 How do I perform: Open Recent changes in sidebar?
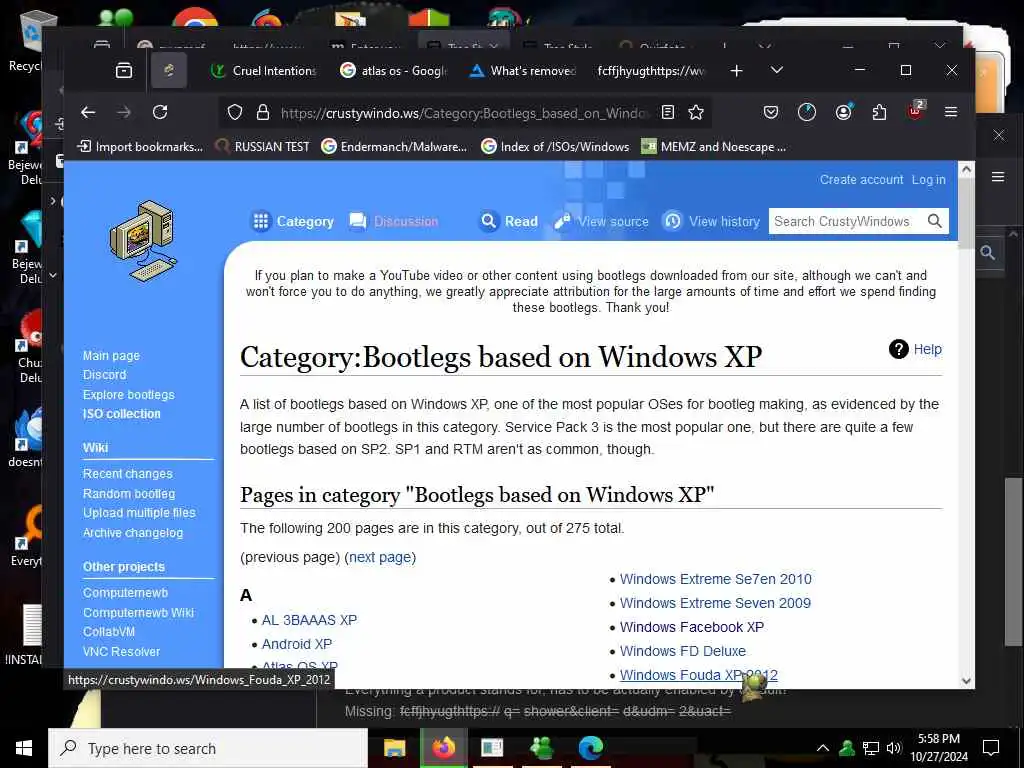tap(127, 473)
